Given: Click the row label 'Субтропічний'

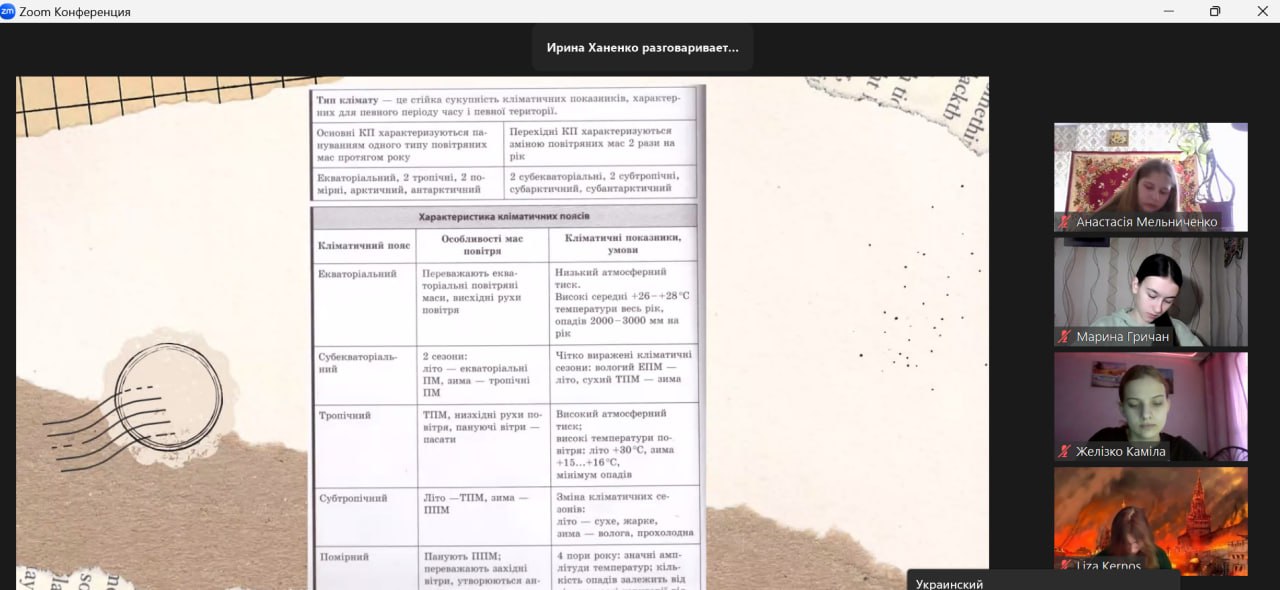Looking at the screenshot, I should tap(352, 498).
